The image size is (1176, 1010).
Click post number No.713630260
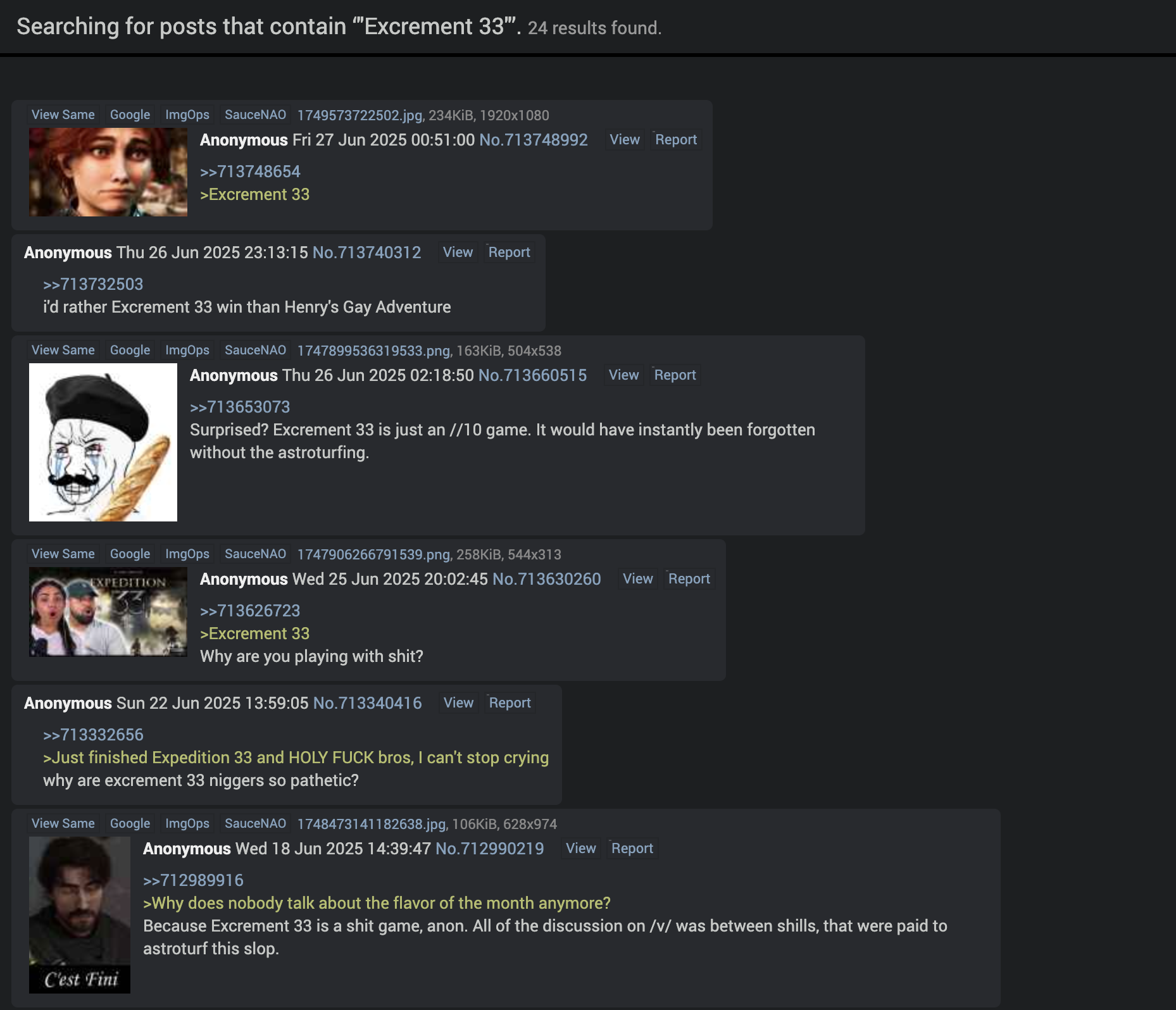(x=546, y=579)
